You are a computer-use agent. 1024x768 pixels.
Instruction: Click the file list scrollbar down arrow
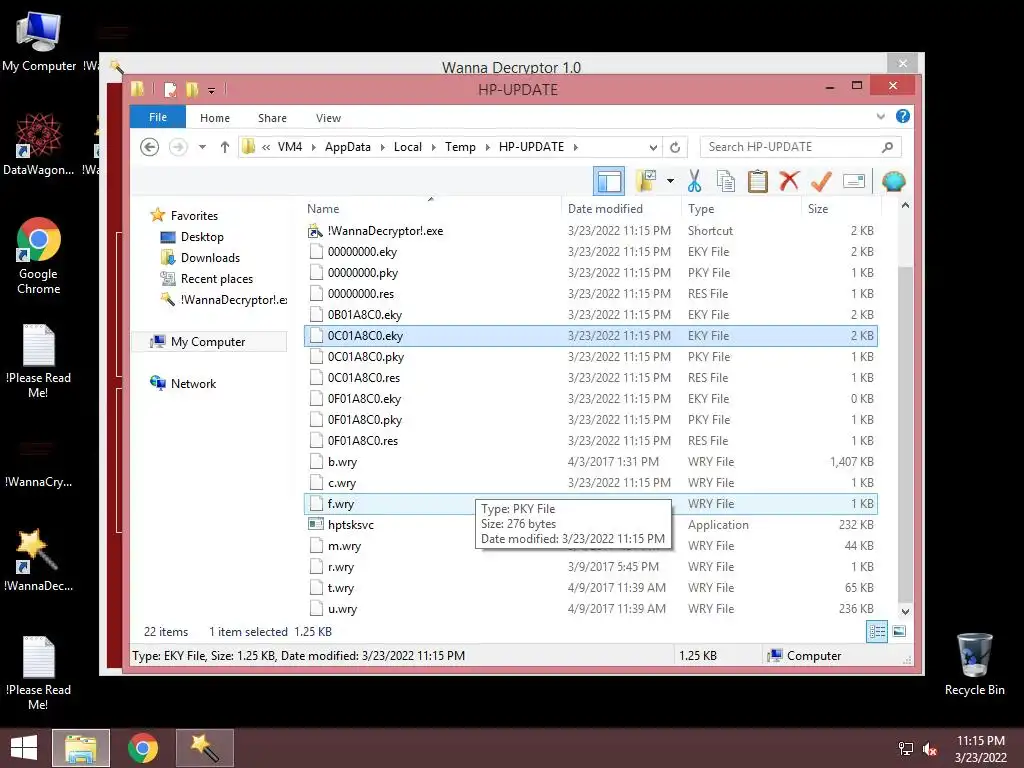[x=905, y=612]
